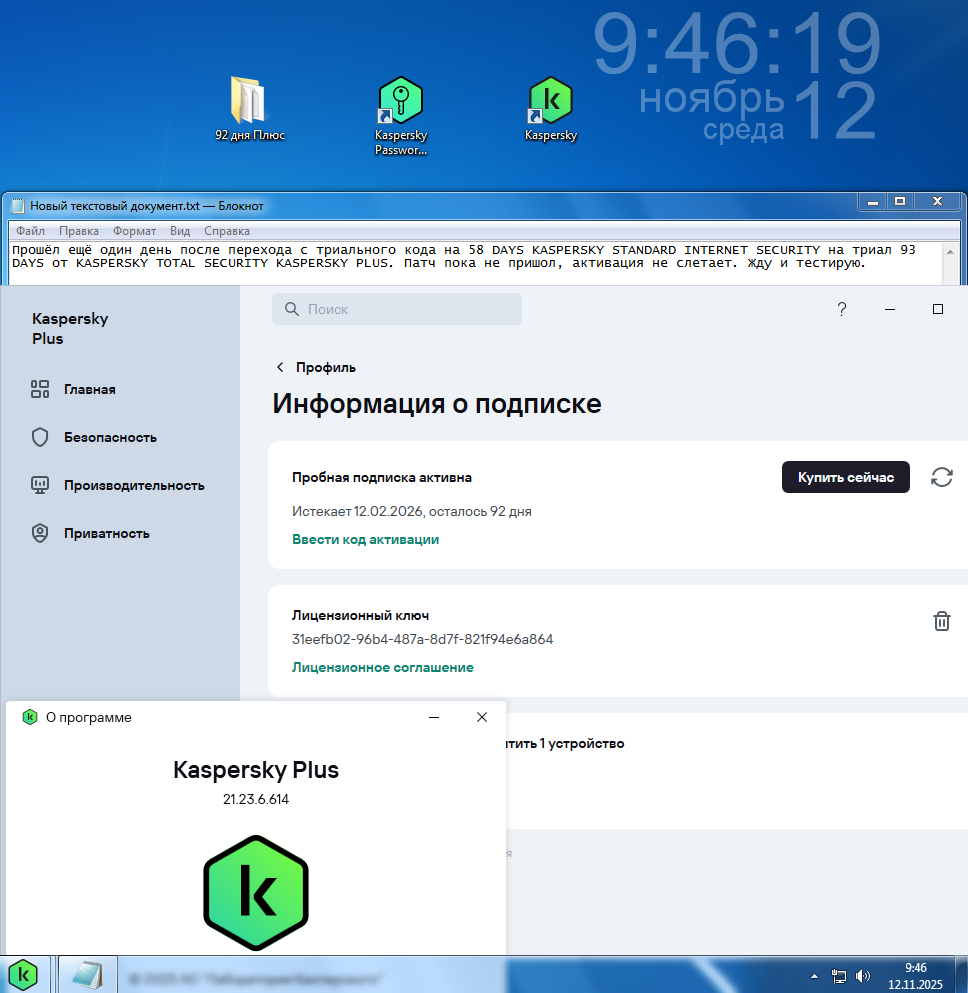Close the 'О программе' window
The height and width of the screenshot is (993, 968).
(x=482, y=717)
